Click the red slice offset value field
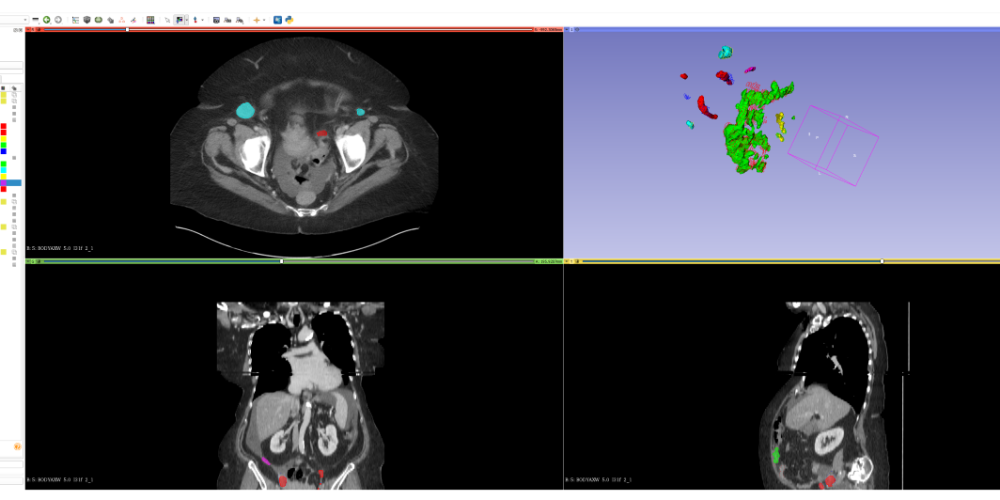This screenshot has width=1000, height=500. point(548,29)
